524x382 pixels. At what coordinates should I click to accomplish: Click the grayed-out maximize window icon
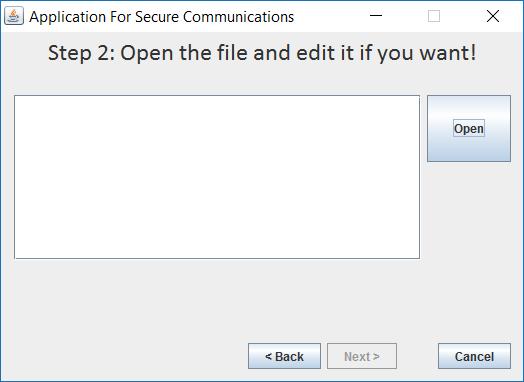click(x=434, y=16)
